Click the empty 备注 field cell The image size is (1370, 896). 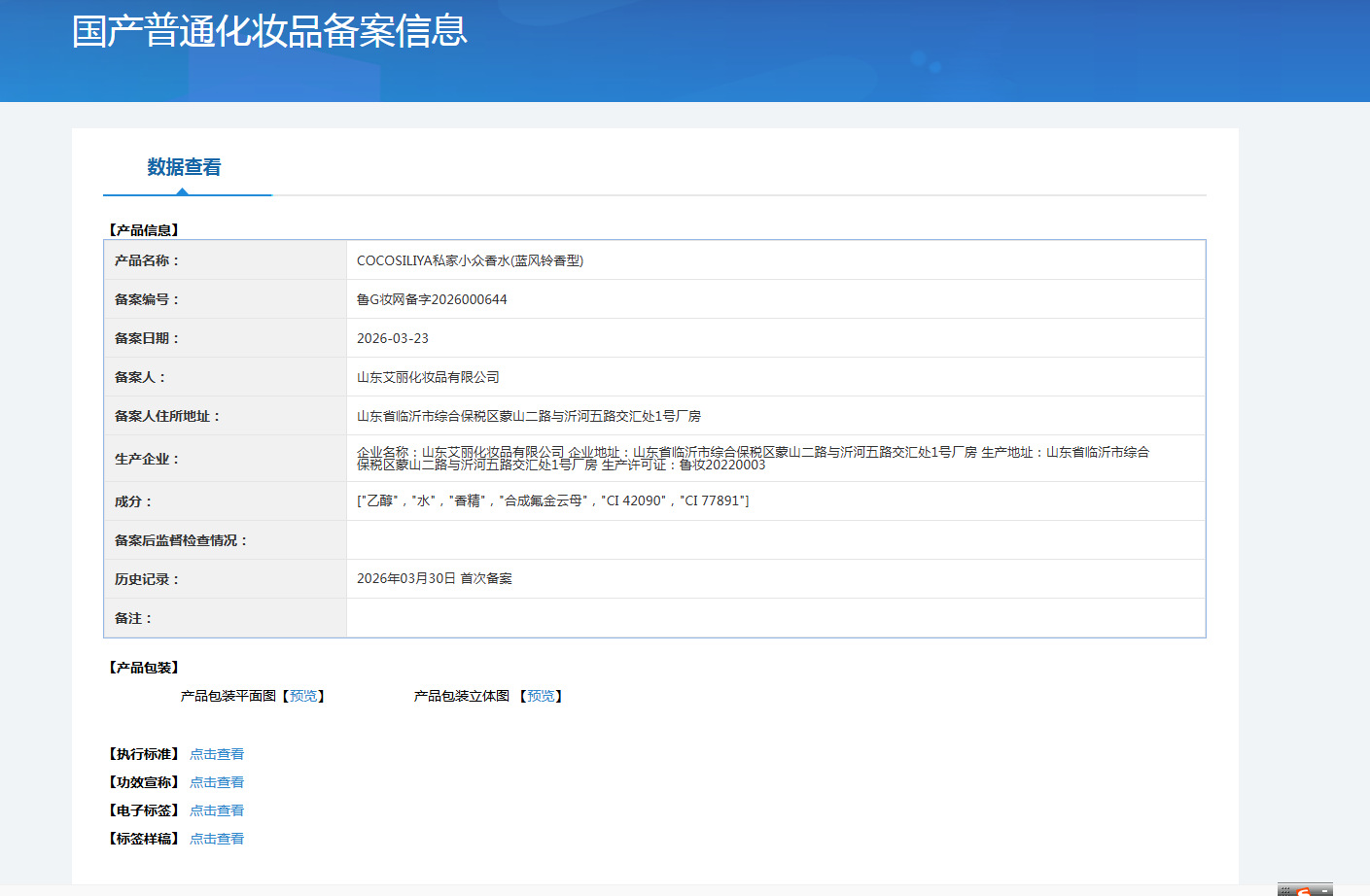tap(776, 618)
